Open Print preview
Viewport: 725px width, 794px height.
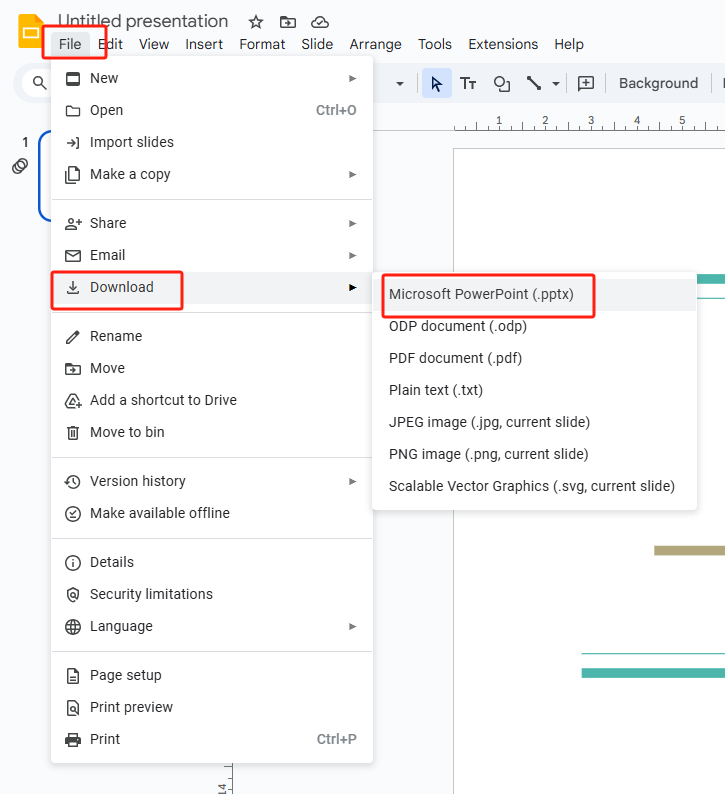212,707
